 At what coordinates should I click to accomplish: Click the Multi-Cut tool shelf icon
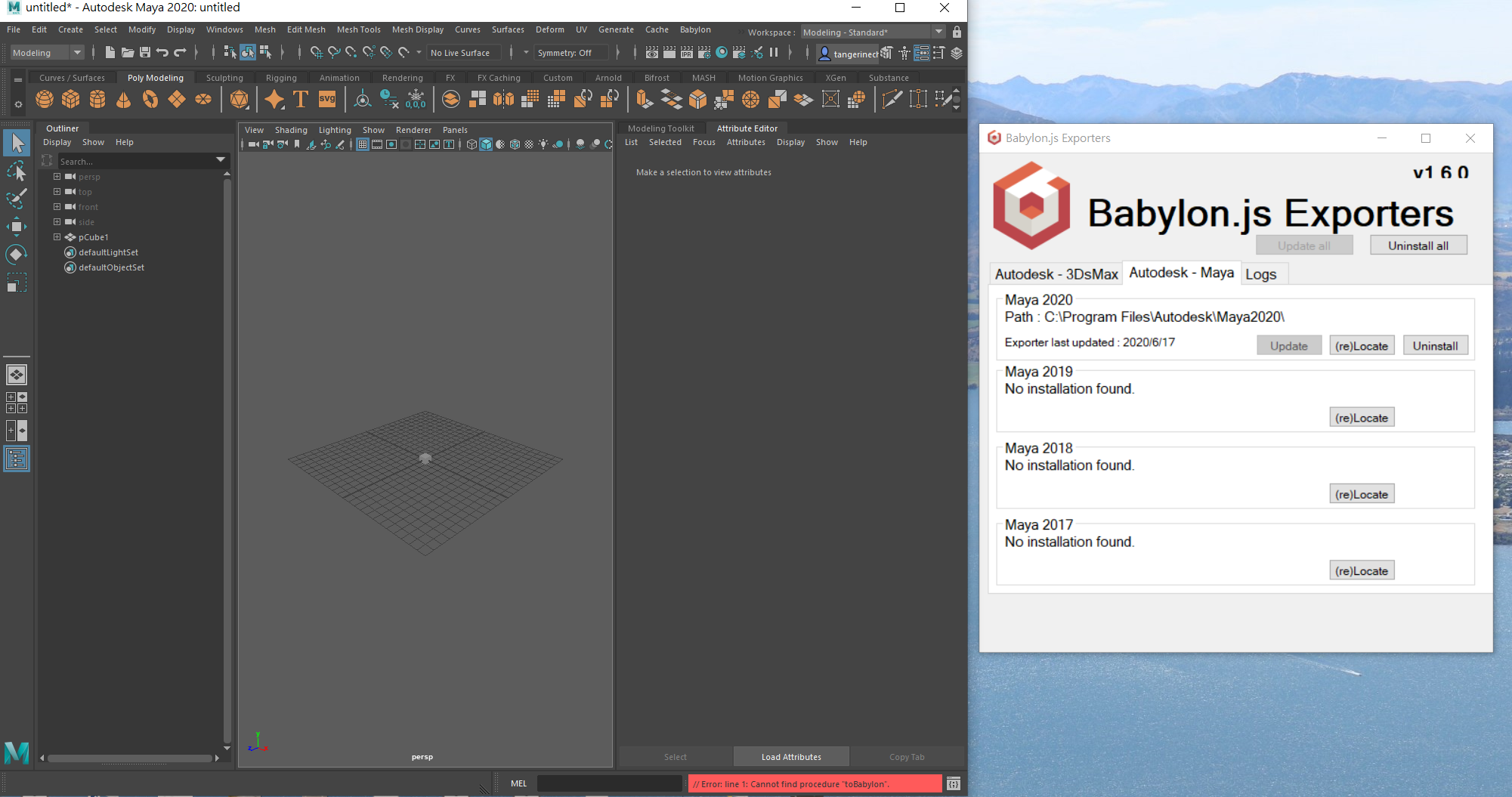(892, 99)
